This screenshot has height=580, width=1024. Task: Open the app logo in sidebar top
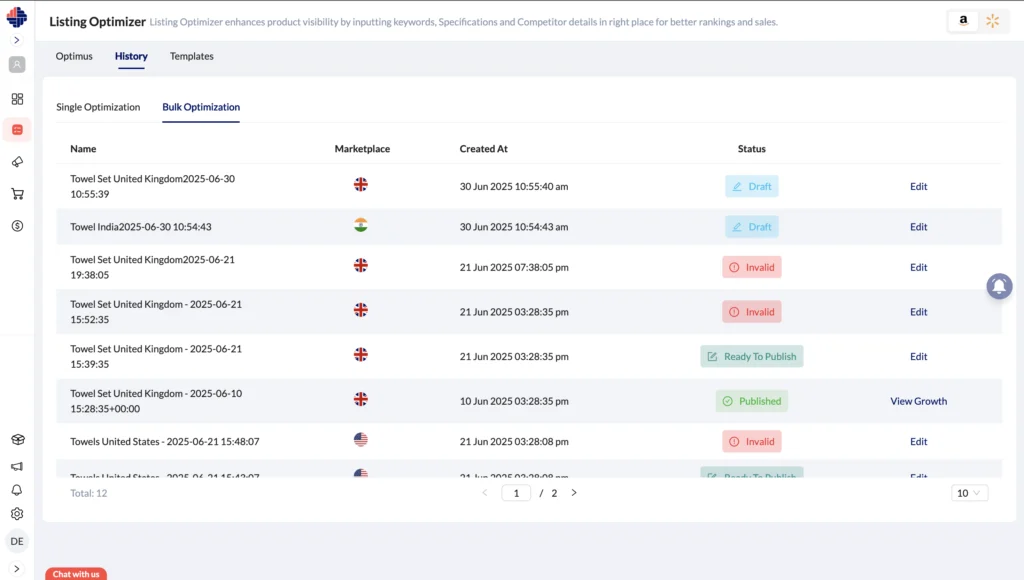click(x=17, y=16)
